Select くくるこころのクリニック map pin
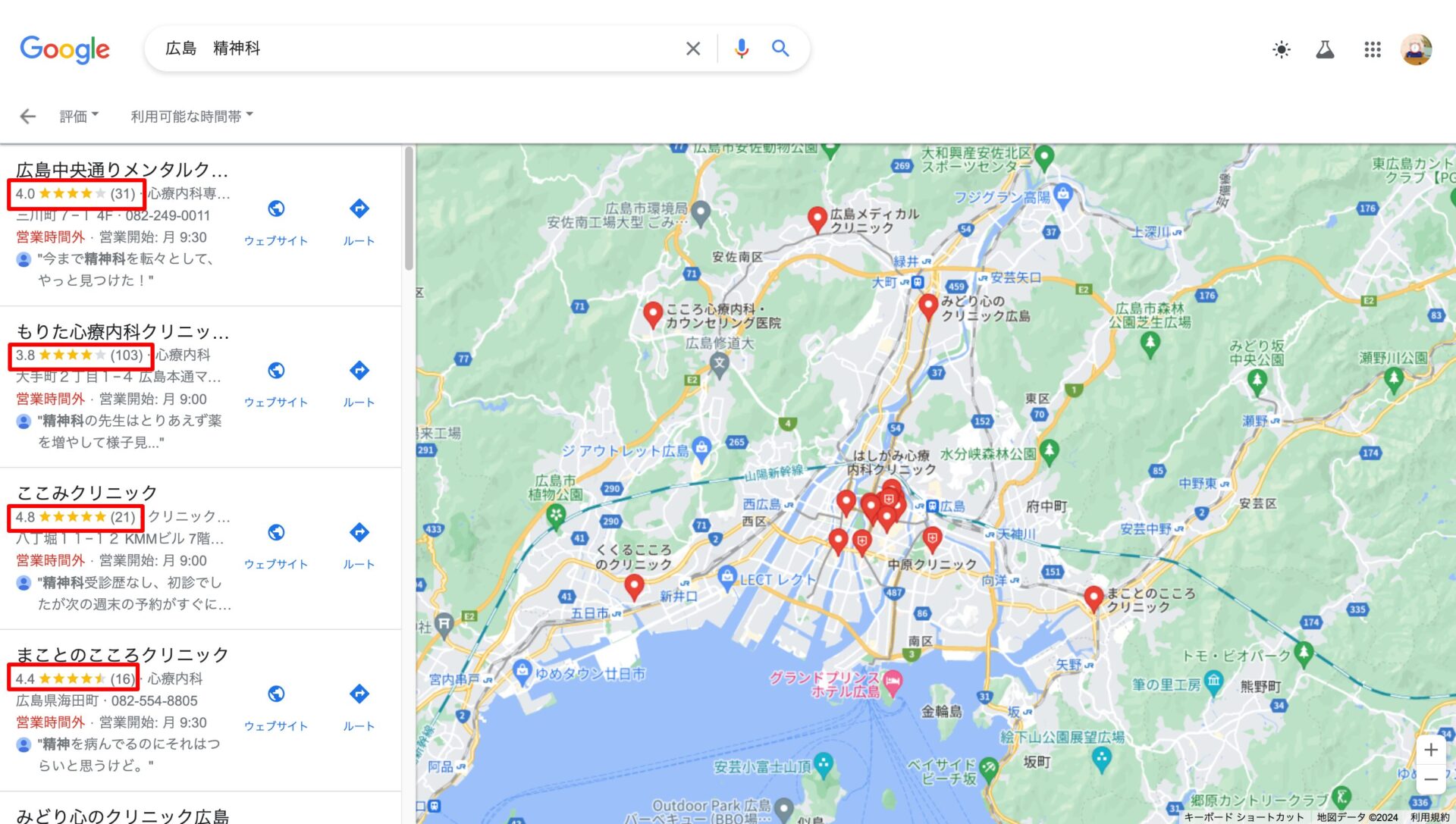 (x=634, y=587)
